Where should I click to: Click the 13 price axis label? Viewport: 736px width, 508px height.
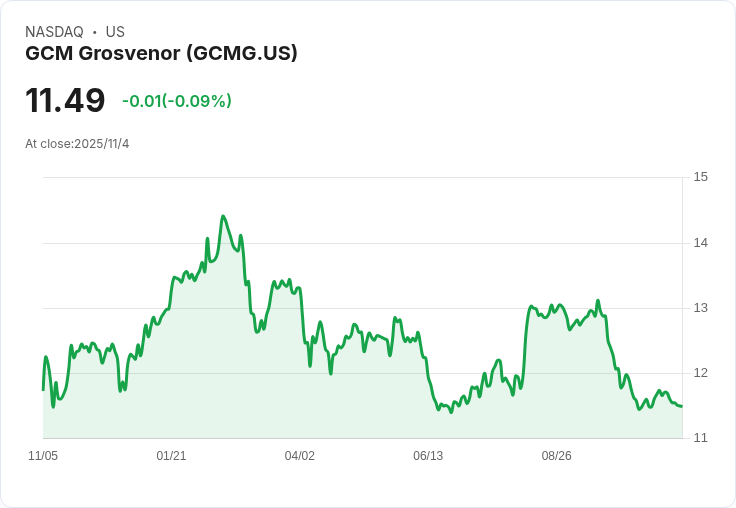click(700, 308)
